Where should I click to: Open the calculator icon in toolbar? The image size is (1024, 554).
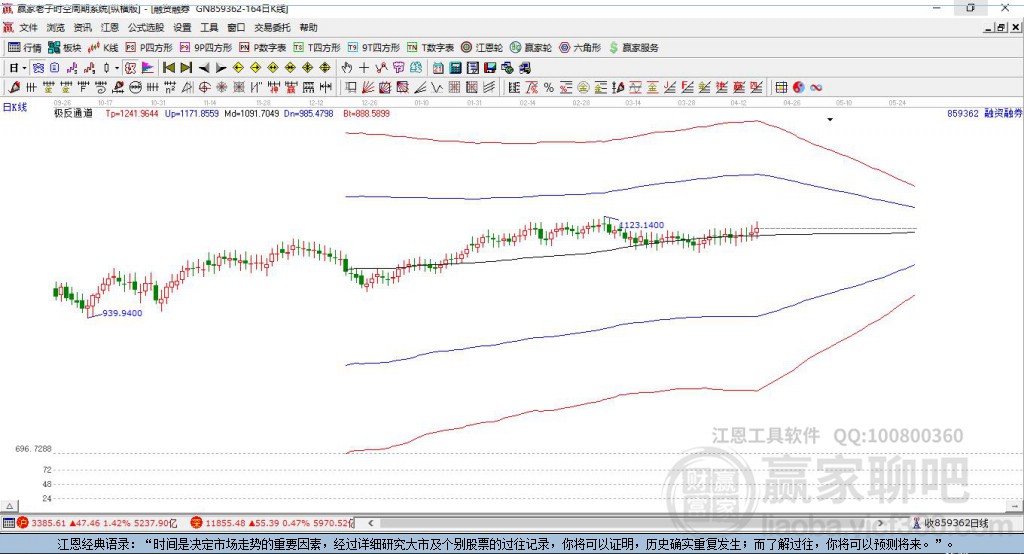coord(455,68)
